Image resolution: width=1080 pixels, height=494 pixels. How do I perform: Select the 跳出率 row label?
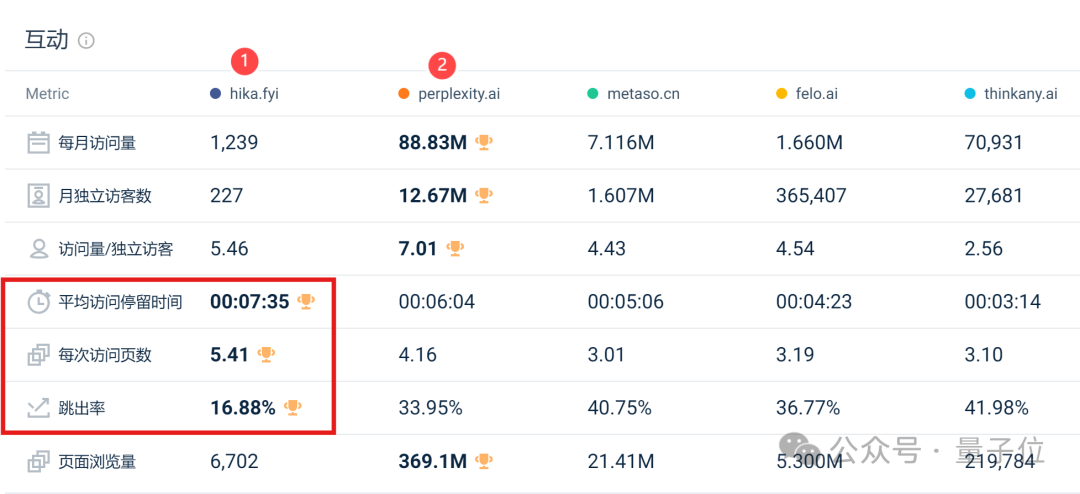pyautogui.click(x=82, y=409)
